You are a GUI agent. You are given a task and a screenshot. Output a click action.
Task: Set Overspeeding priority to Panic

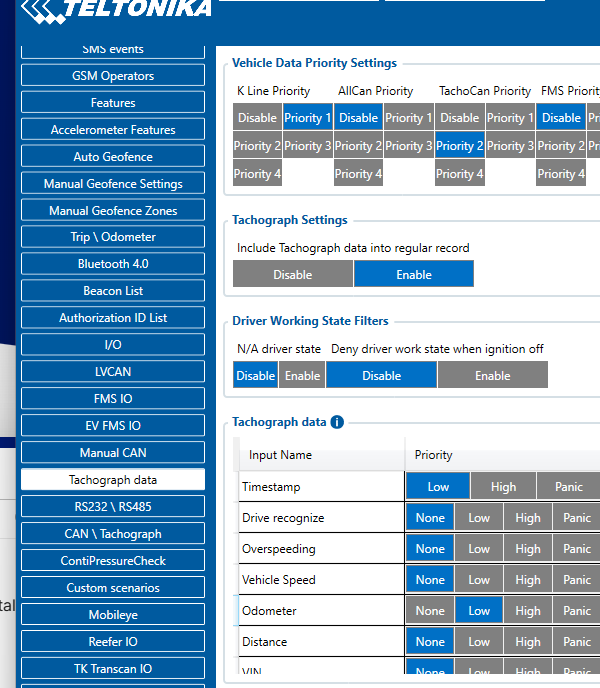[577, 548]
